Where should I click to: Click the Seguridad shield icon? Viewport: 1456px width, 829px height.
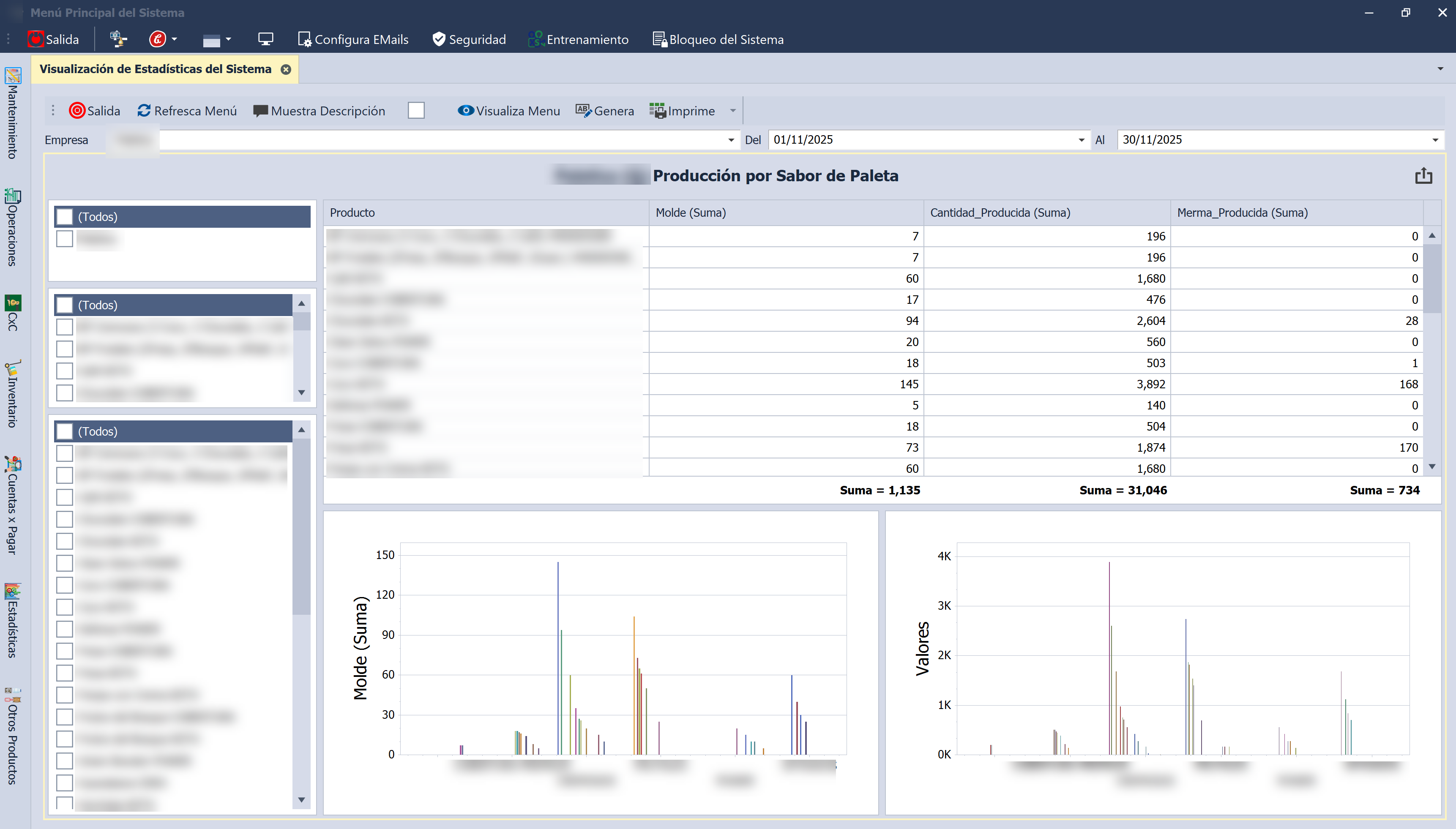(438, 39)
